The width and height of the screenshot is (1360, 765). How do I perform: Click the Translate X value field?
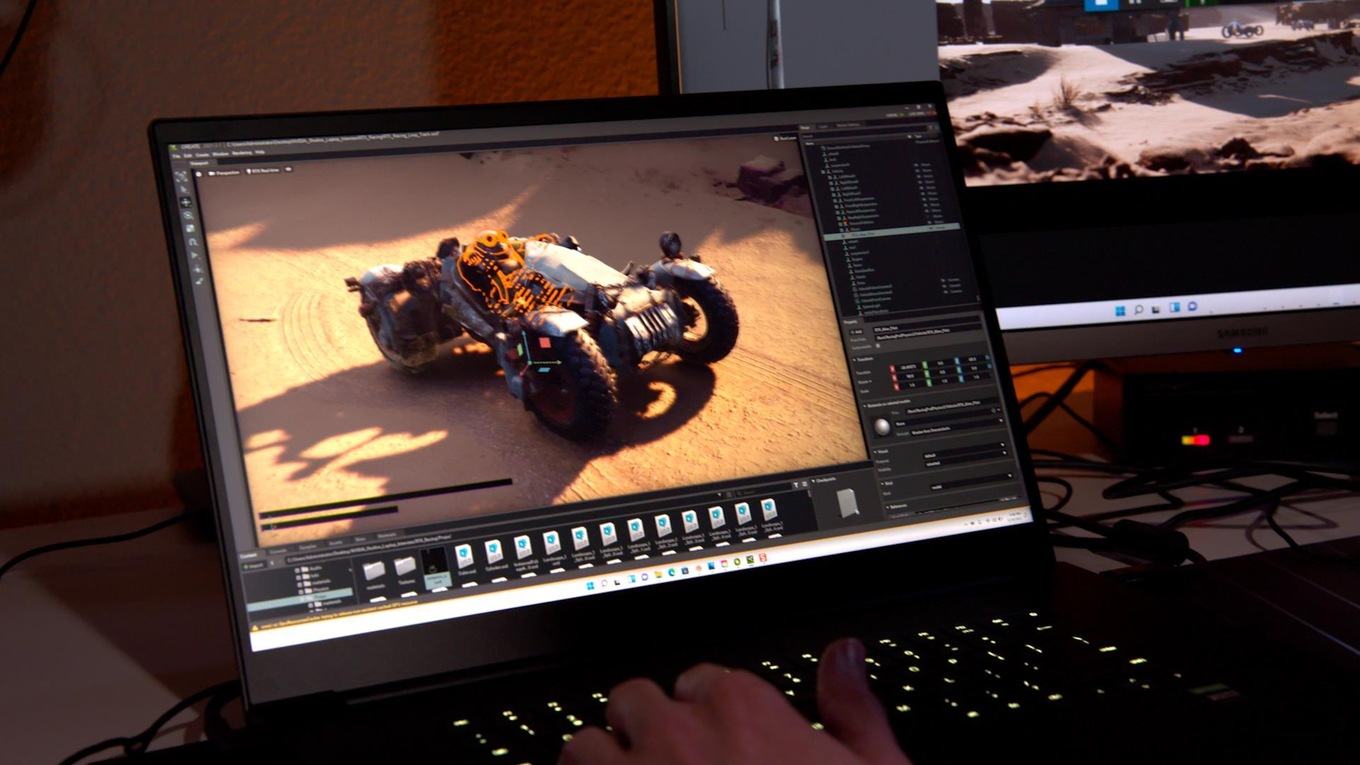point(909,367)
